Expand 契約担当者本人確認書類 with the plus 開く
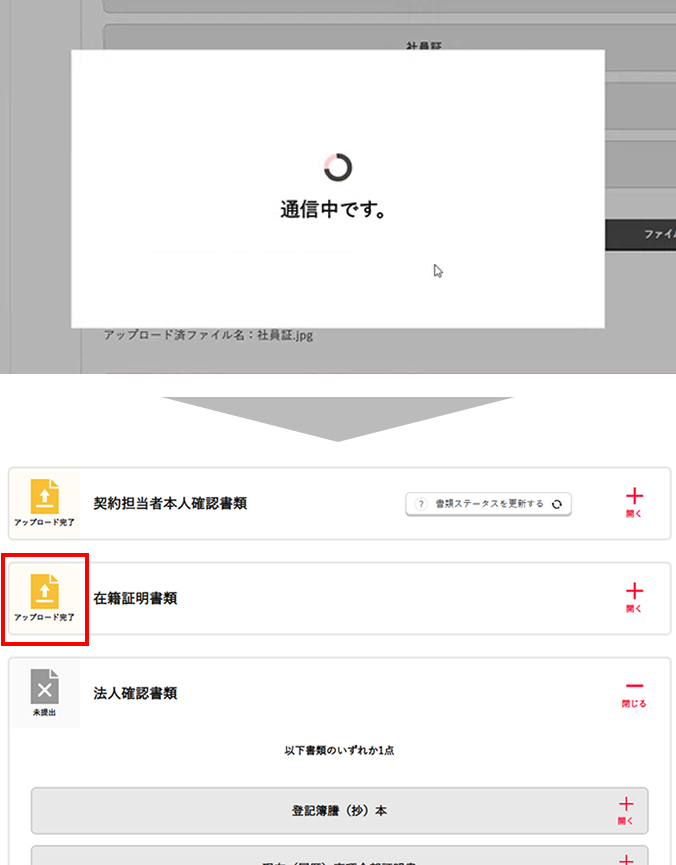The image size is (676, 865). click(x=634, y=500)
